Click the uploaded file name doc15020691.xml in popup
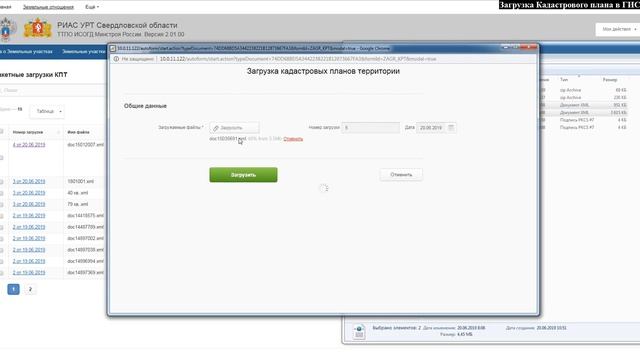640x360 pixels. tap(228, 139)
